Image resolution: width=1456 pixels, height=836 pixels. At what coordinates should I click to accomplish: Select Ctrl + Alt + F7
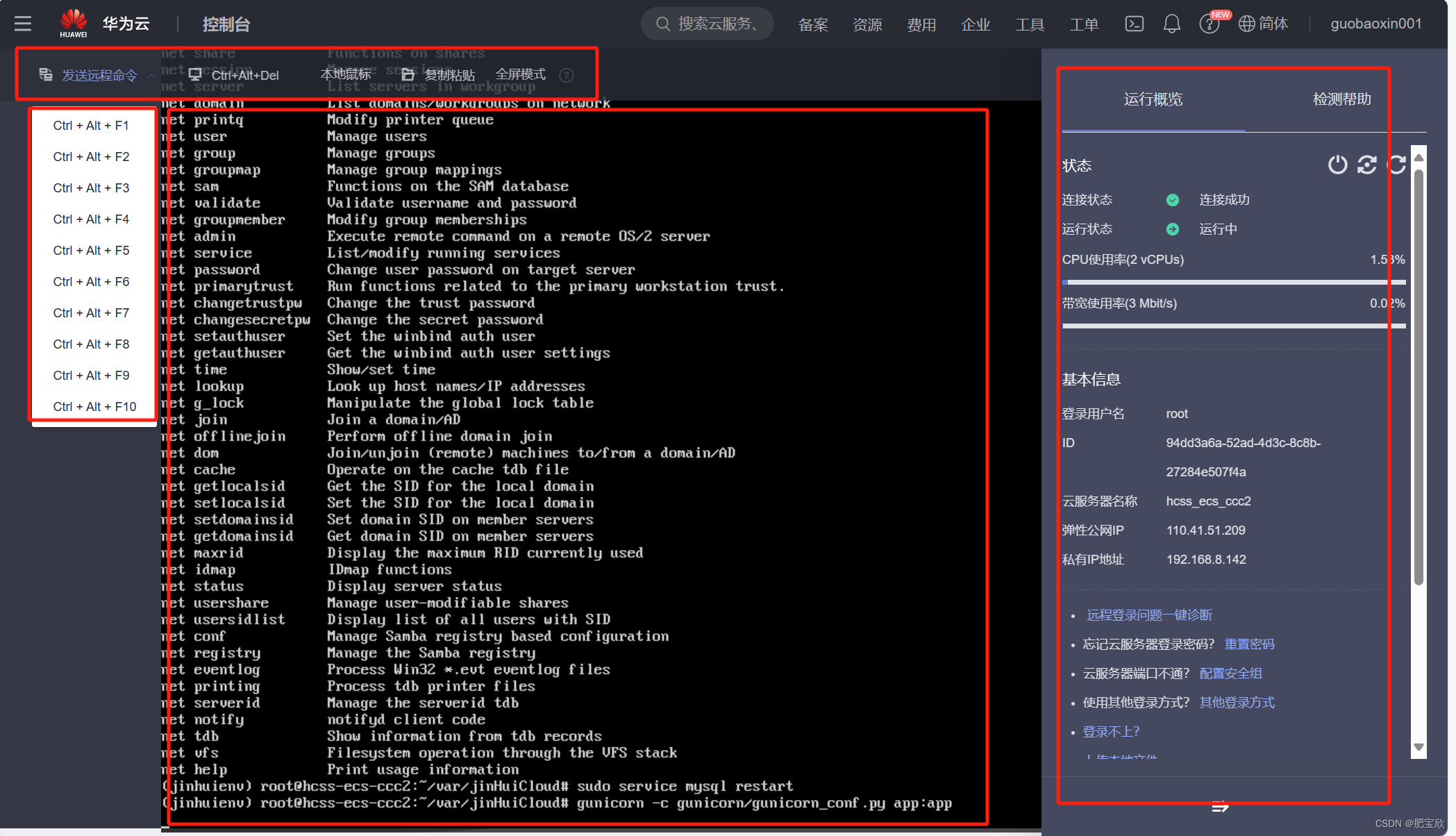(x=91, y=313)
